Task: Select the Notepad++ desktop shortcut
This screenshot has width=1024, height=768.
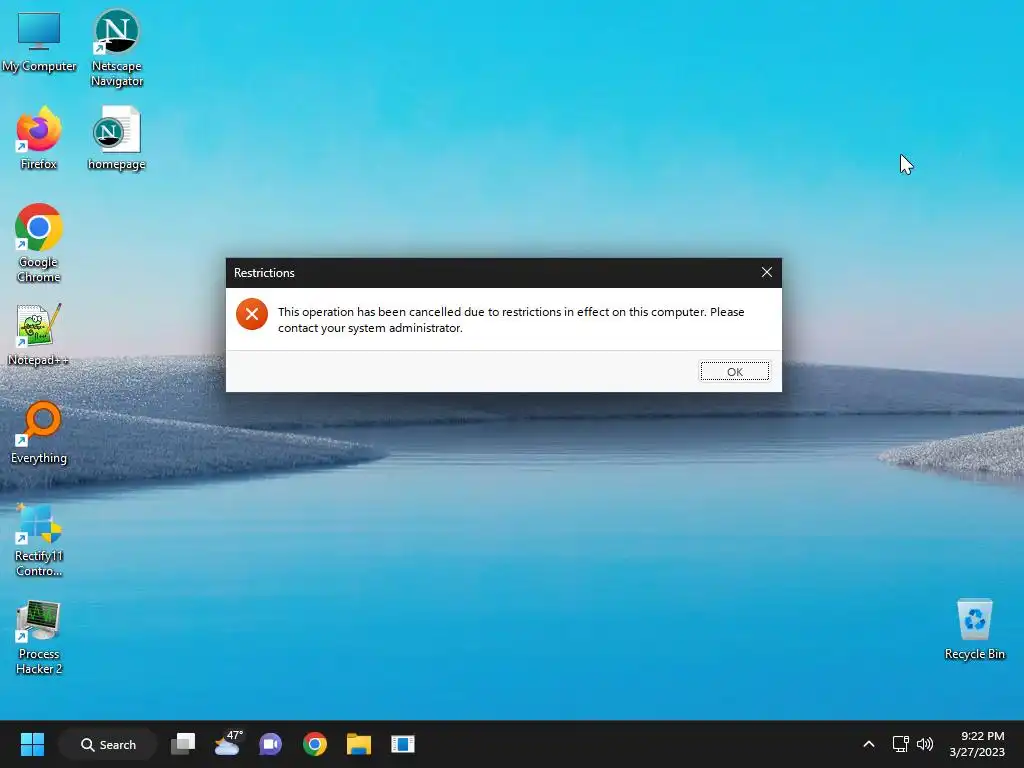Action: [39, 334]
